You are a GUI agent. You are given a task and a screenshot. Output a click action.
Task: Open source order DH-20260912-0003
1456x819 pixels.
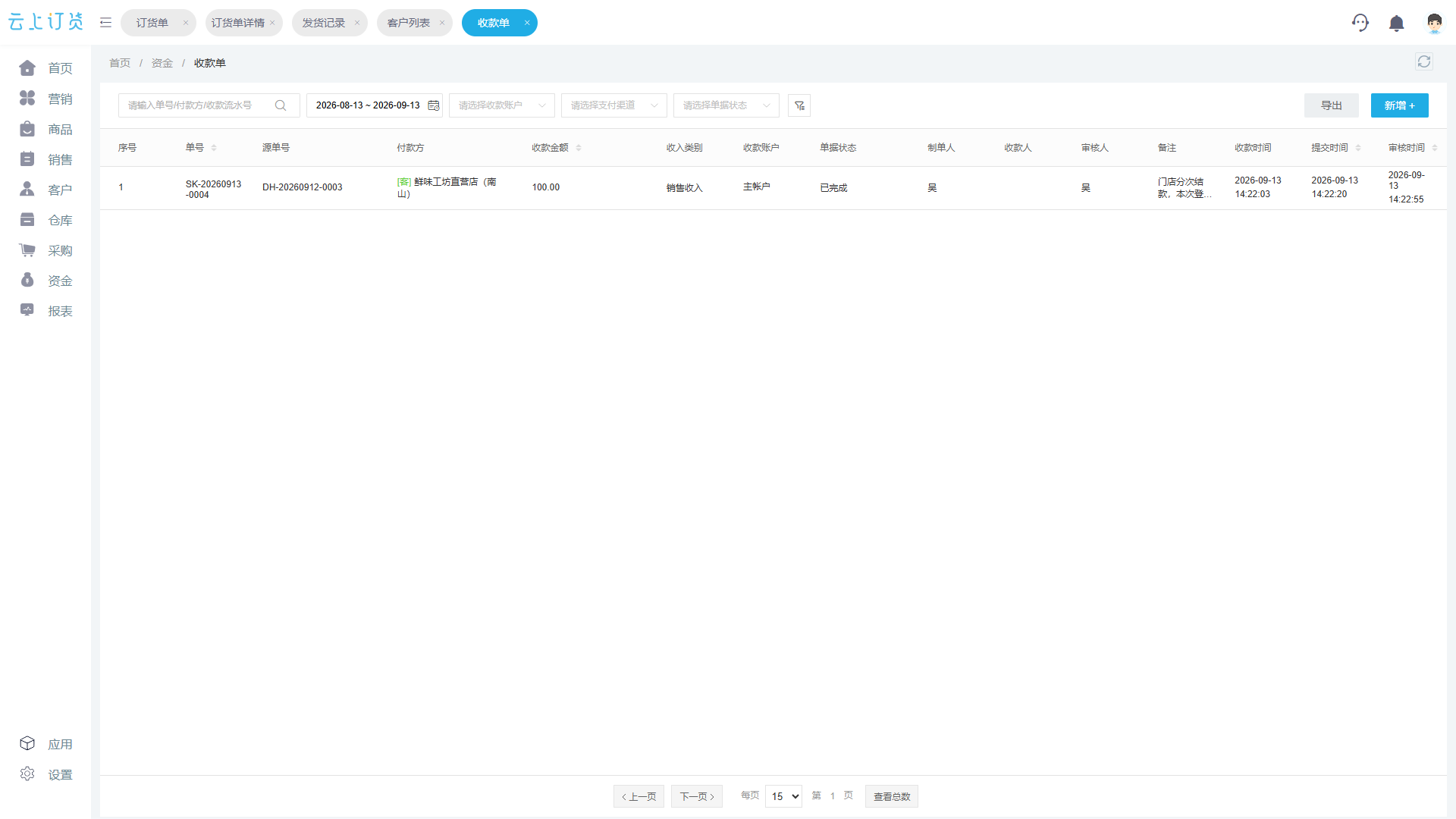[302, 187]
